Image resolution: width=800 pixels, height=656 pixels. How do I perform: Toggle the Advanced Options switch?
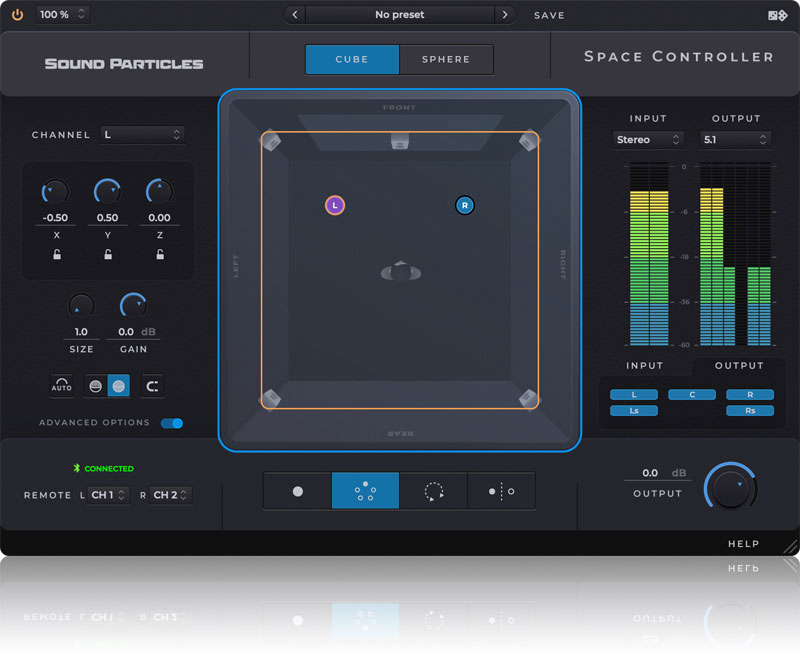(172, 423)
